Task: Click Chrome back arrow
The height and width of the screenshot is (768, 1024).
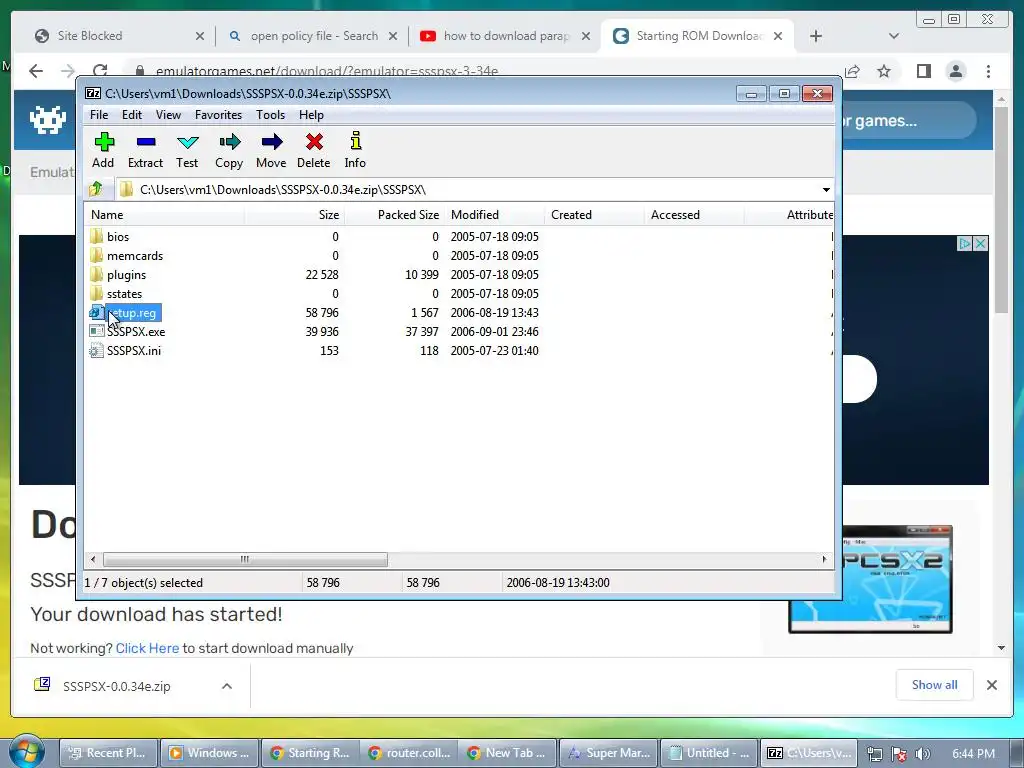Action: tap(36, 71)
